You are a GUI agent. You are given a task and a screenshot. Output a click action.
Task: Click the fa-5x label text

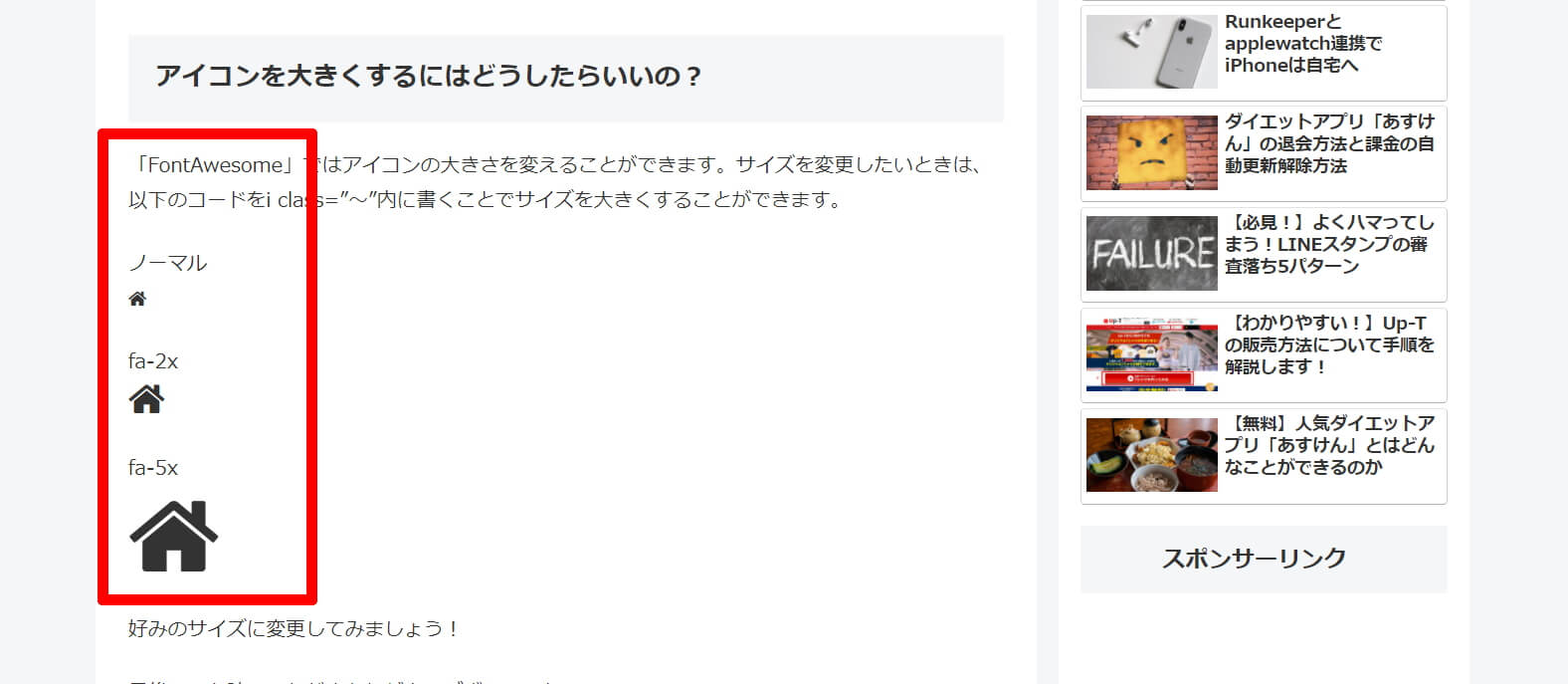coord(153,468)
